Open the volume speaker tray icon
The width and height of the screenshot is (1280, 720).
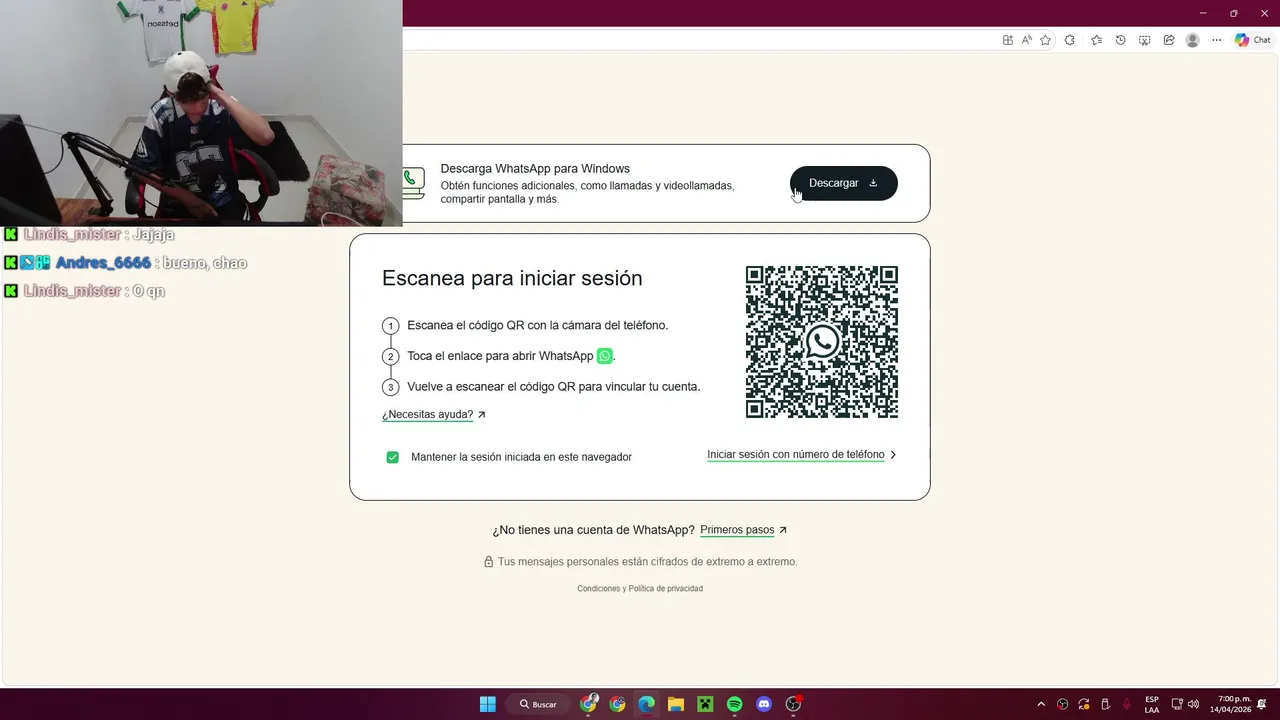point(1193,704)
